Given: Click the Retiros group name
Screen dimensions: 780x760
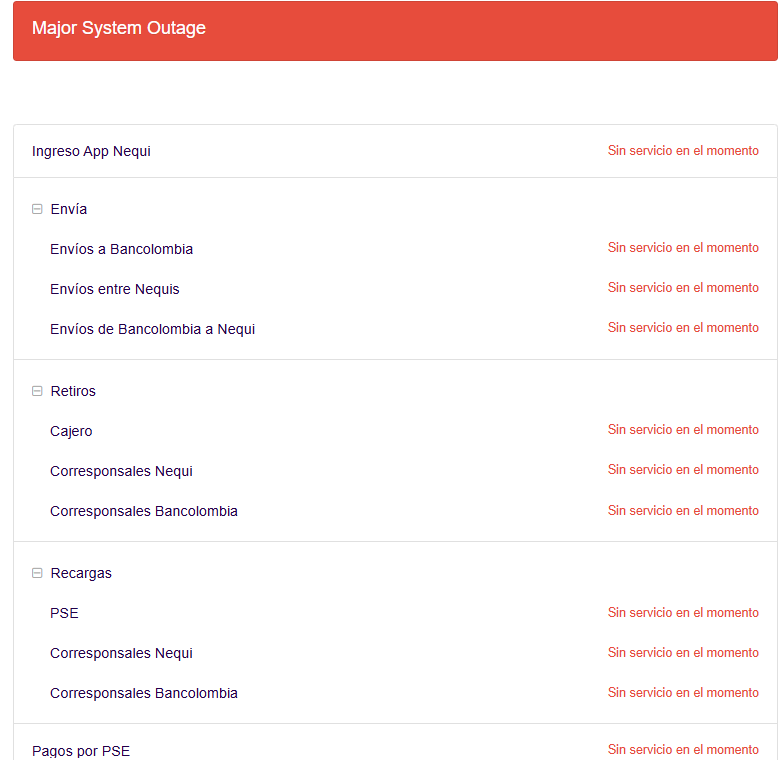Looking at the screenshot, I should [73, 391].
